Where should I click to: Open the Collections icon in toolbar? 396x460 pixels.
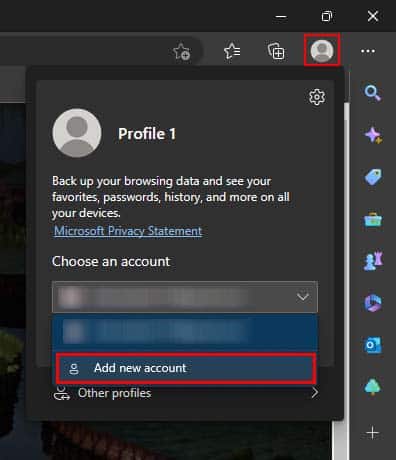click(x=276, y=51)
